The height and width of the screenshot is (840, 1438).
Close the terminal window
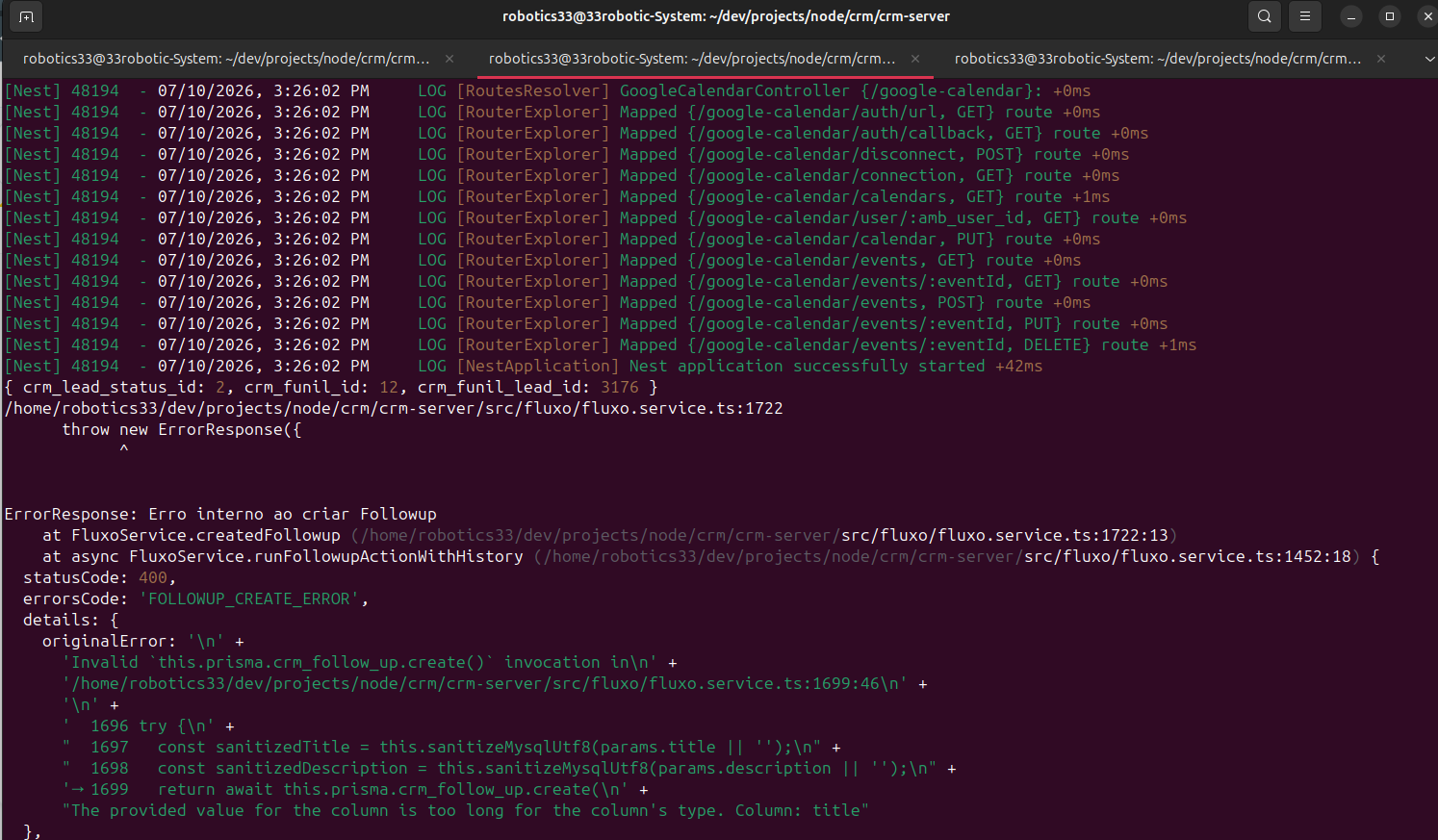point(1427,16)
